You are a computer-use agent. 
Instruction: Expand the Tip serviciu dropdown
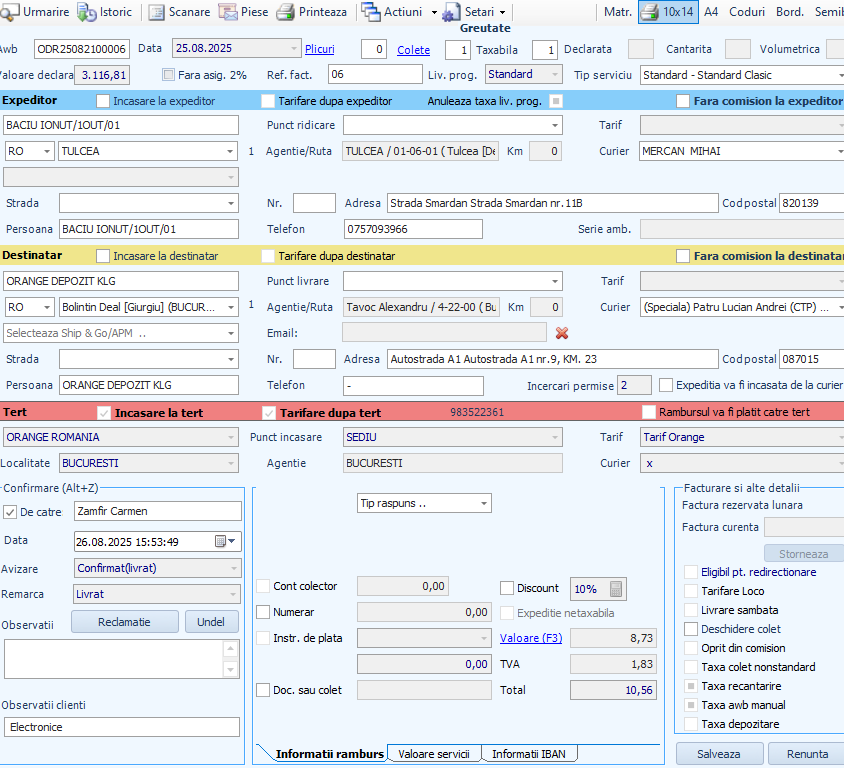838,75
